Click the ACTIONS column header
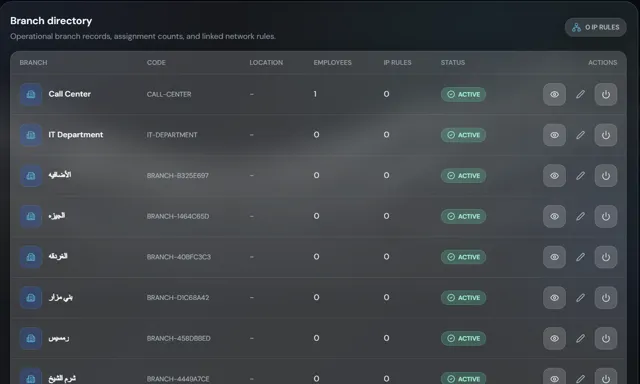 602,62
